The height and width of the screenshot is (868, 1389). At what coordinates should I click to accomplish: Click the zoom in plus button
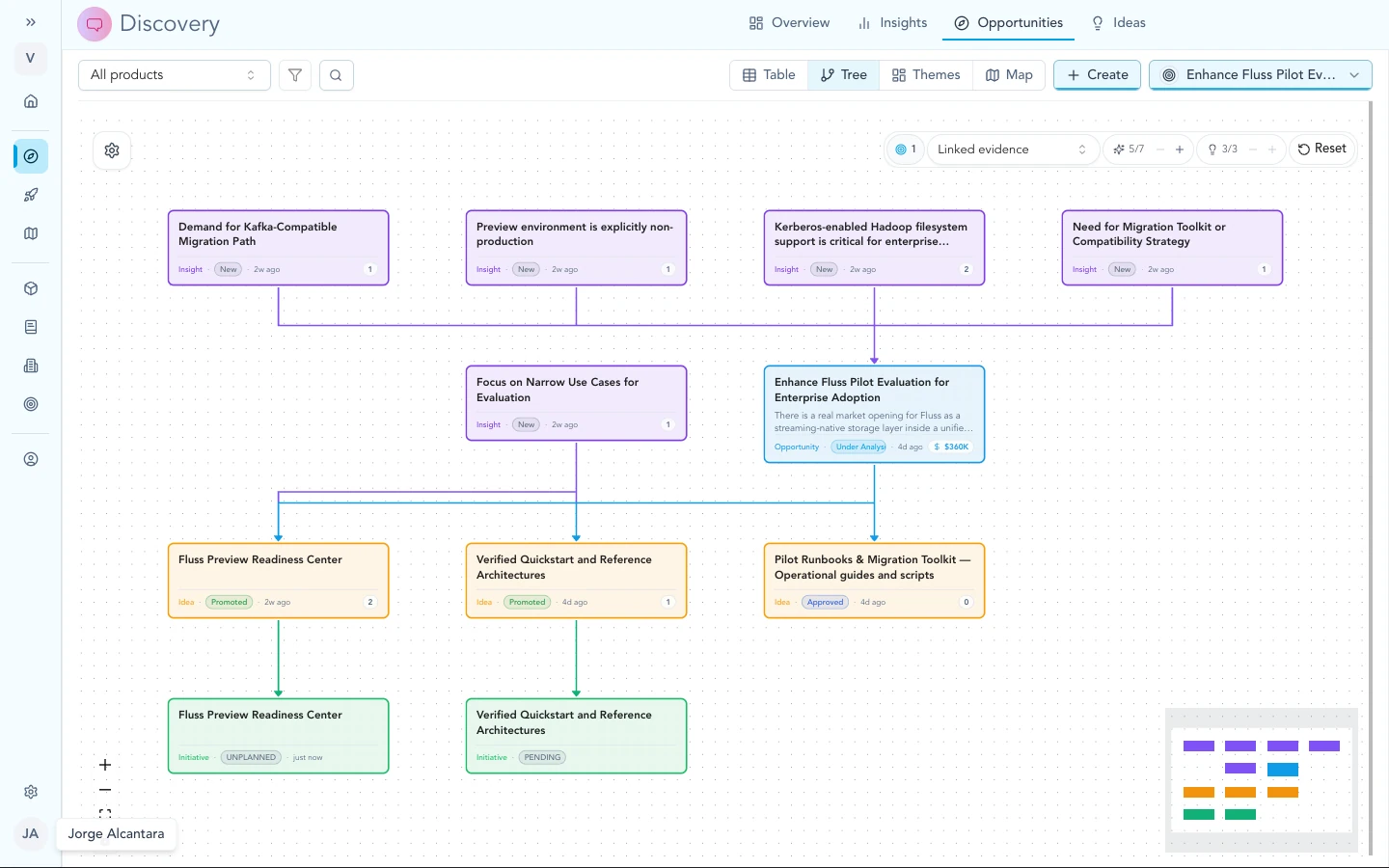[x=105, y=765]
